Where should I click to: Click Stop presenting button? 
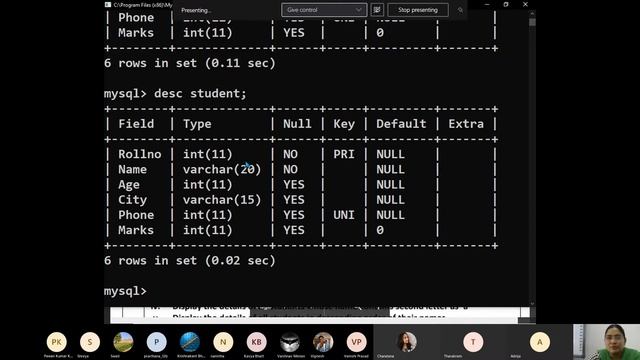coord(418,10)
